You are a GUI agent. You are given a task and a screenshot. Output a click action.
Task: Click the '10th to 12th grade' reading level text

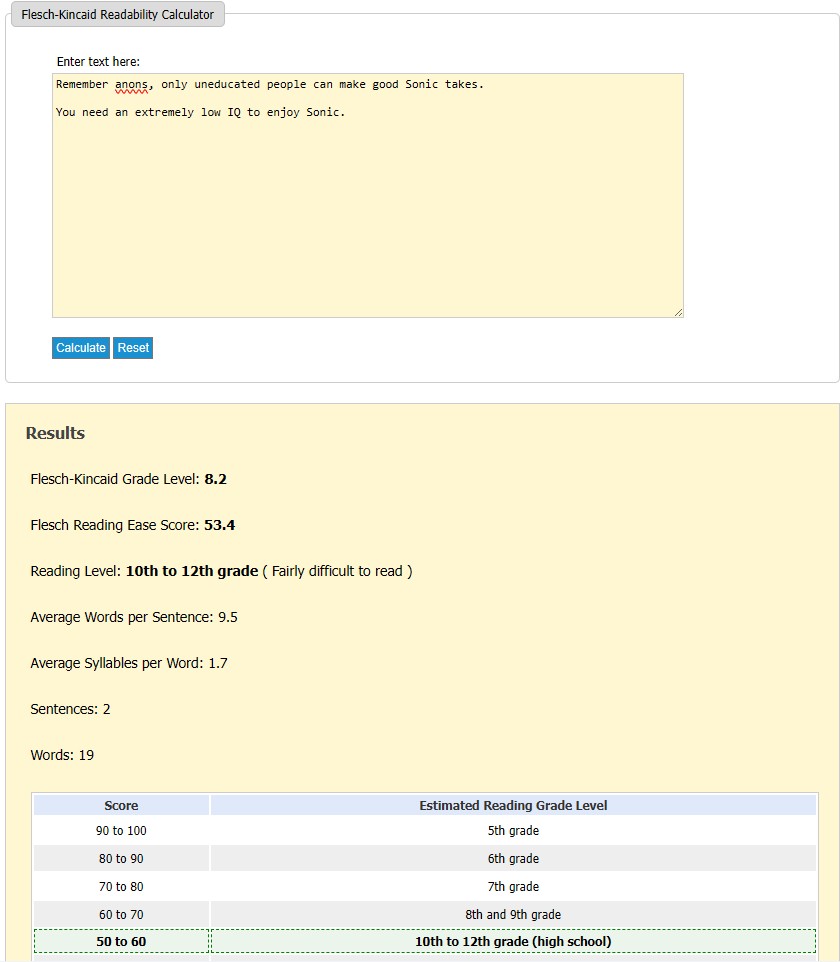(192, 571)
